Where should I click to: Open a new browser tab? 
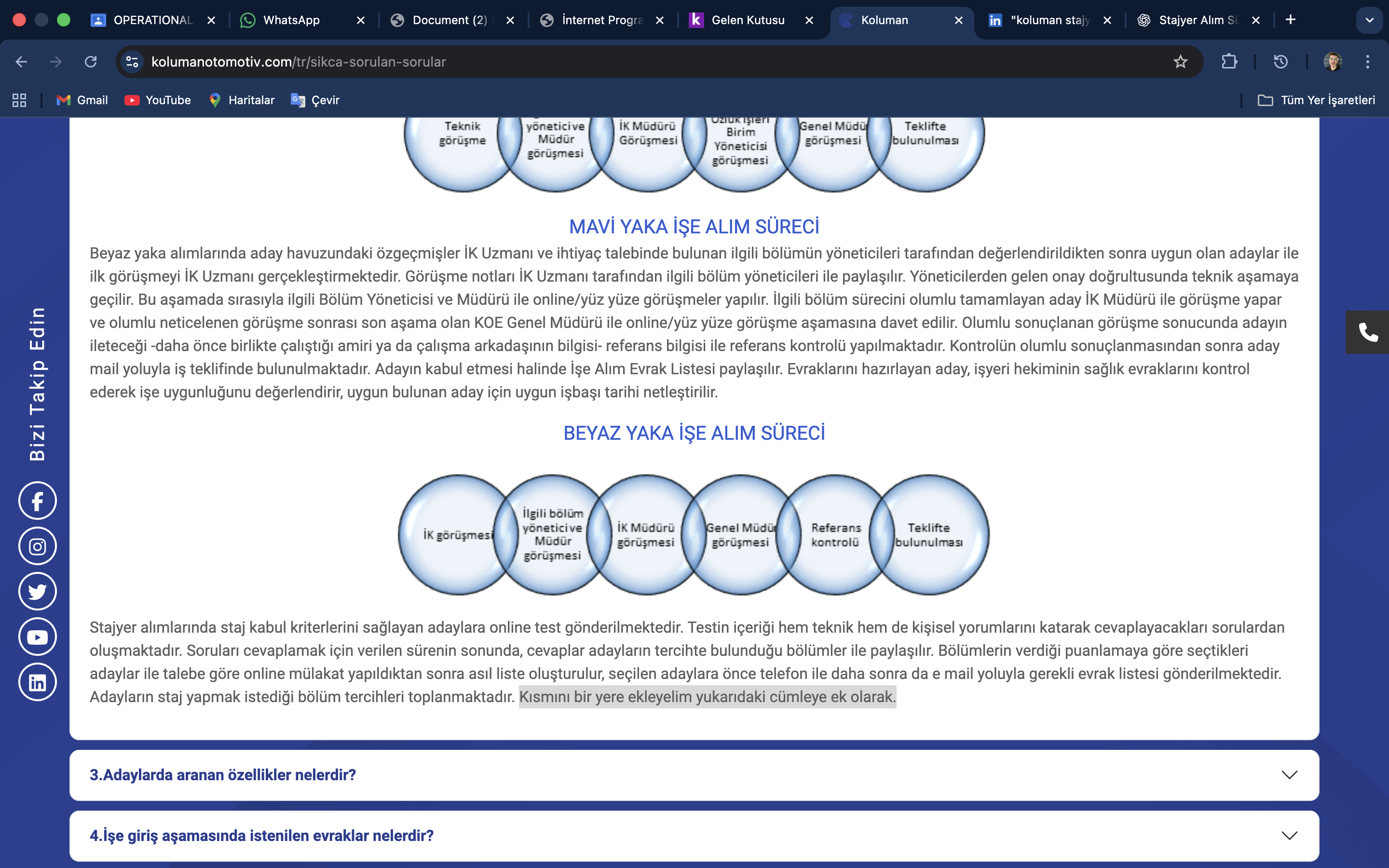point(1290,20)
